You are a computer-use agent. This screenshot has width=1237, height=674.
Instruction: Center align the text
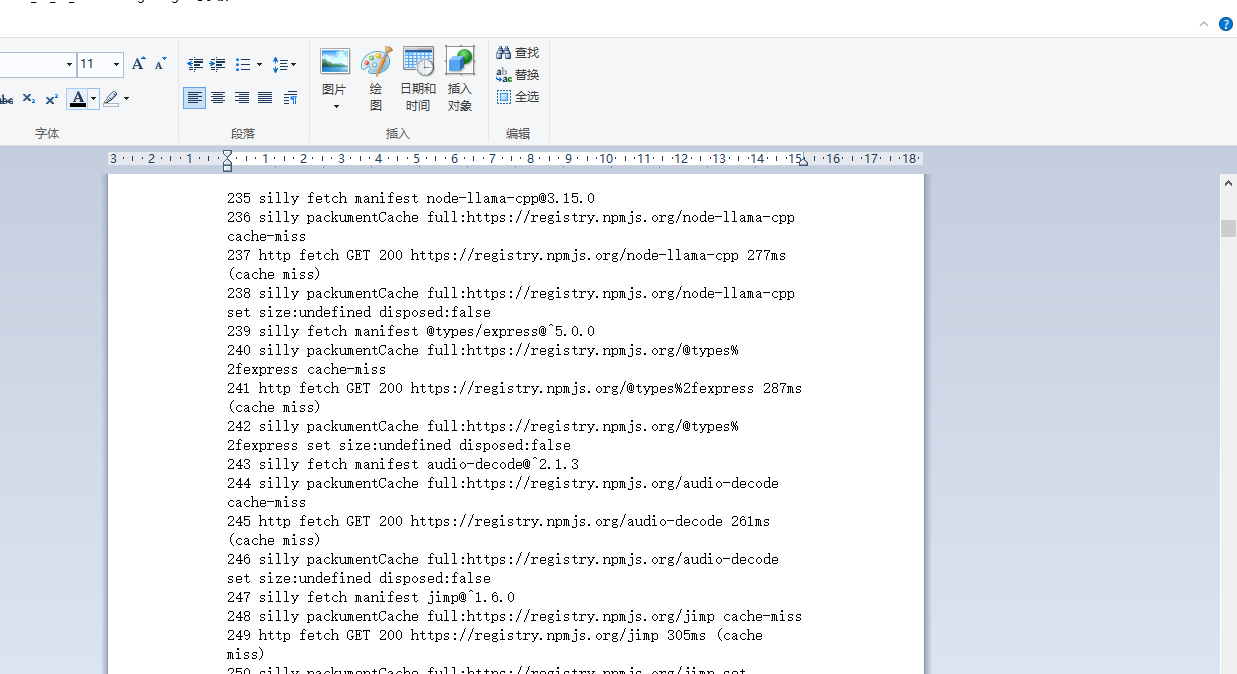pyautogui.click(x=218, y=97)
